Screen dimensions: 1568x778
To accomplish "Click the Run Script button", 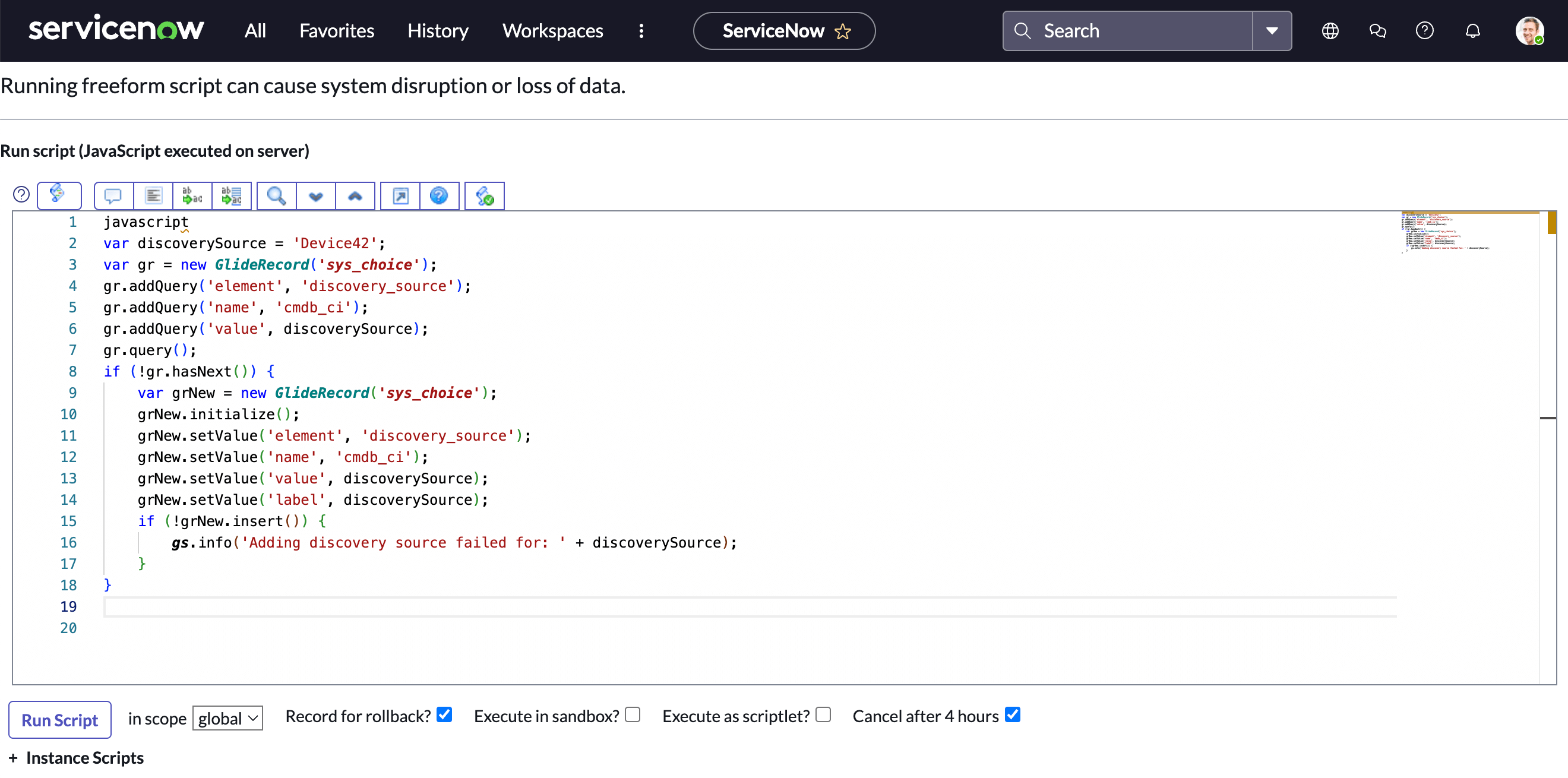I will click(59, 720).
